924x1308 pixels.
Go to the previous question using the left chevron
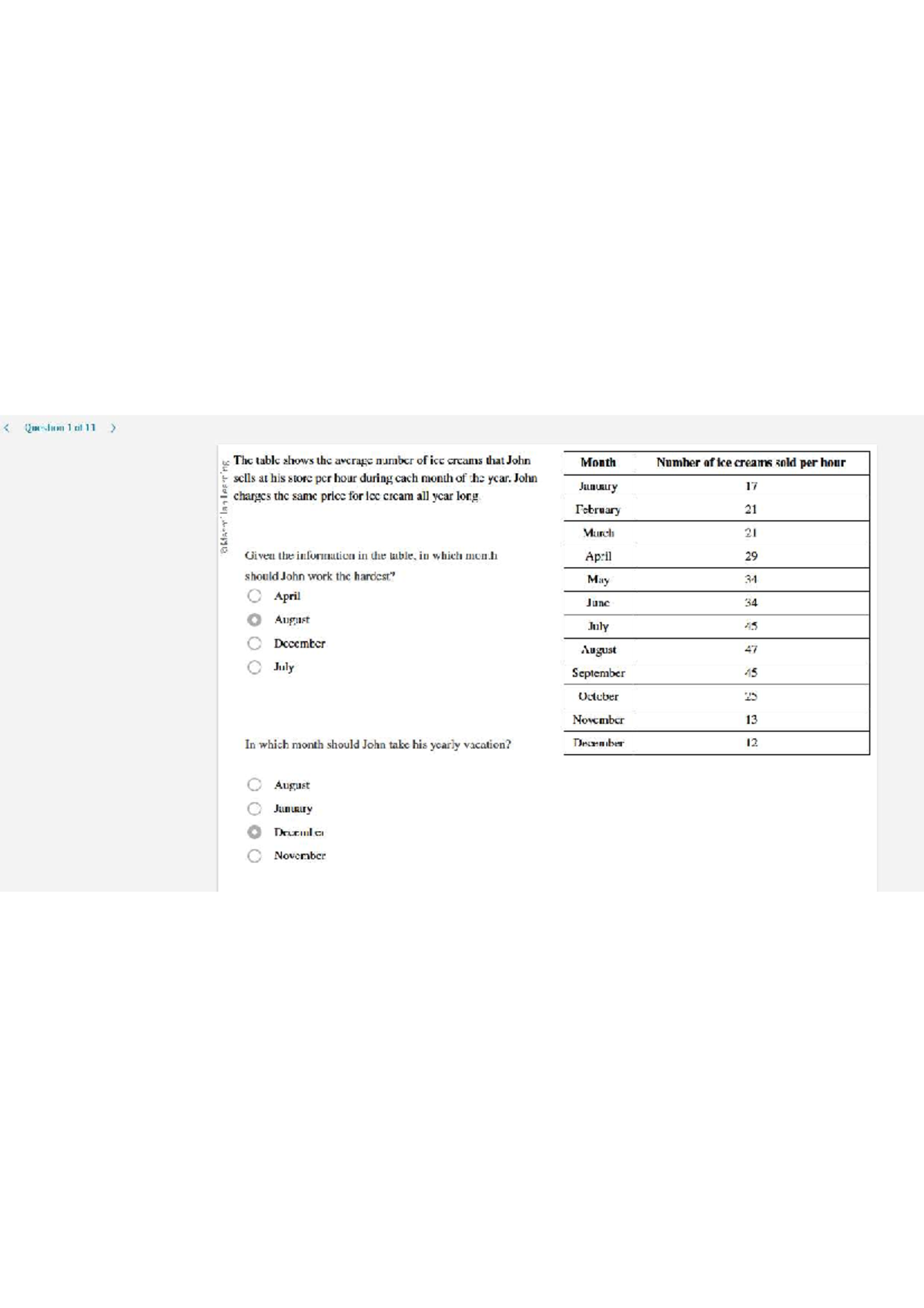(7, 428)
